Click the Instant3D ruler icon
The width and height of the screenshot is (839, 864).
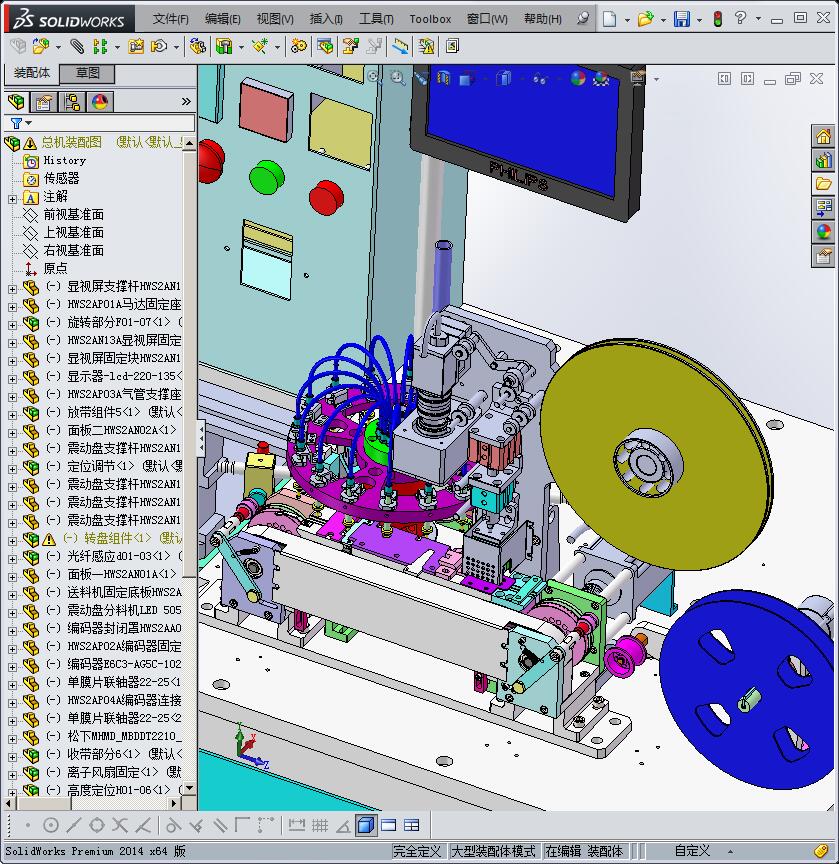point(400,46)
